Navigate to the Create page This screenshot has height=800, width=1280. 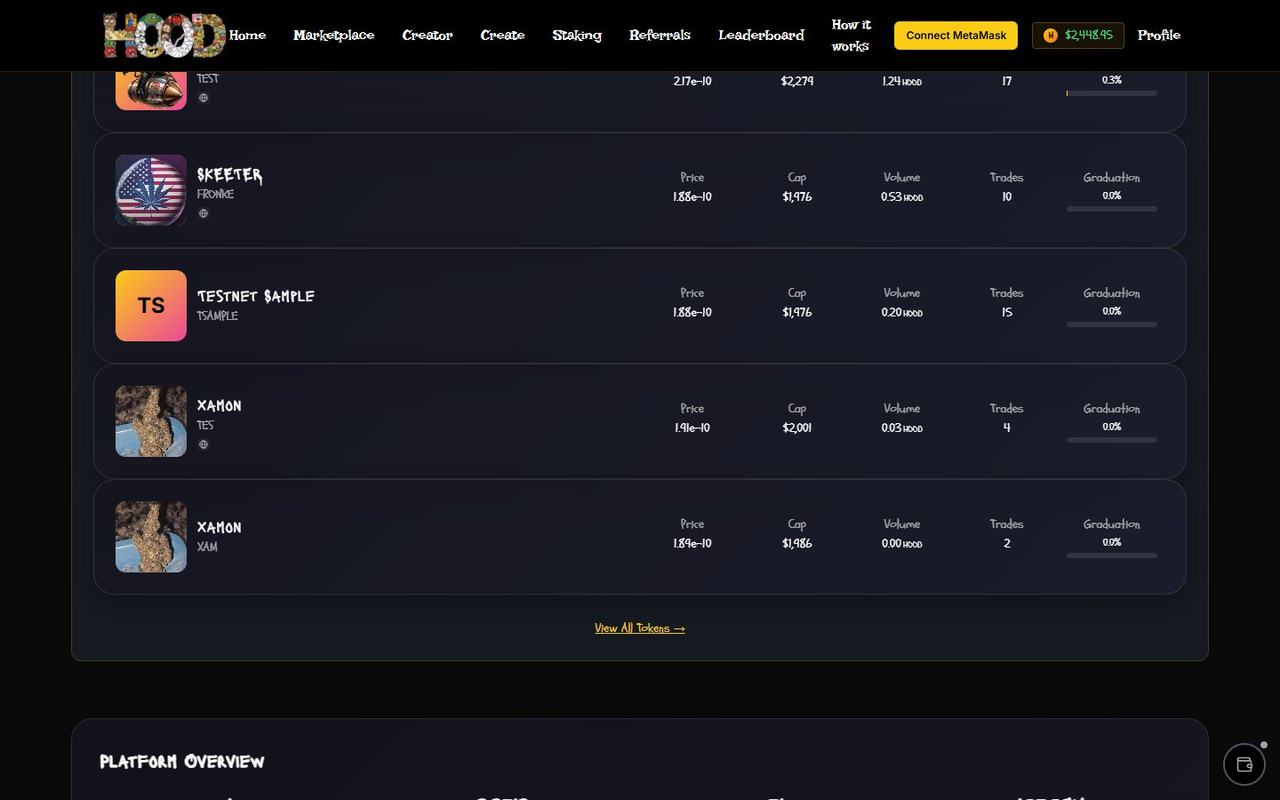tap(502, 35)
